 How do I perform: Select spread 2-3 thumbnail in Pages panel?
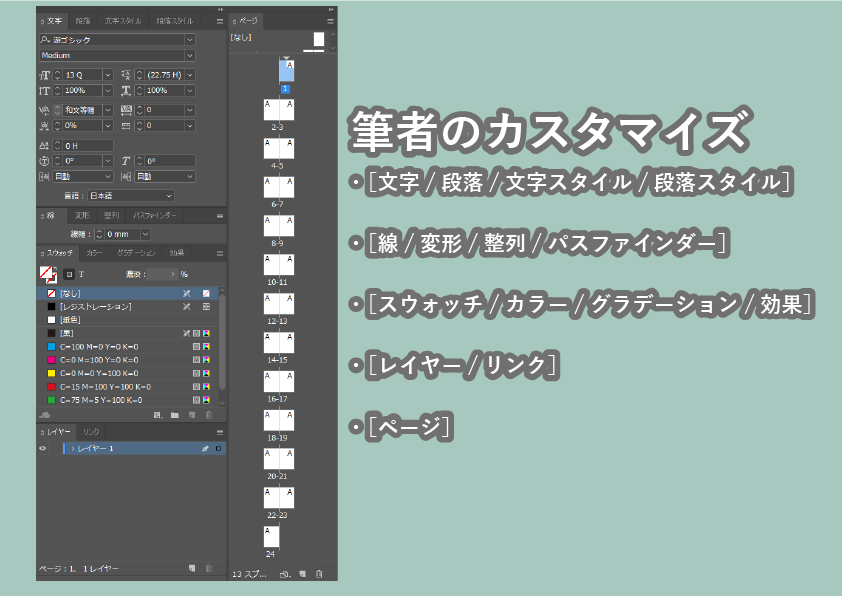pos(279,110)
